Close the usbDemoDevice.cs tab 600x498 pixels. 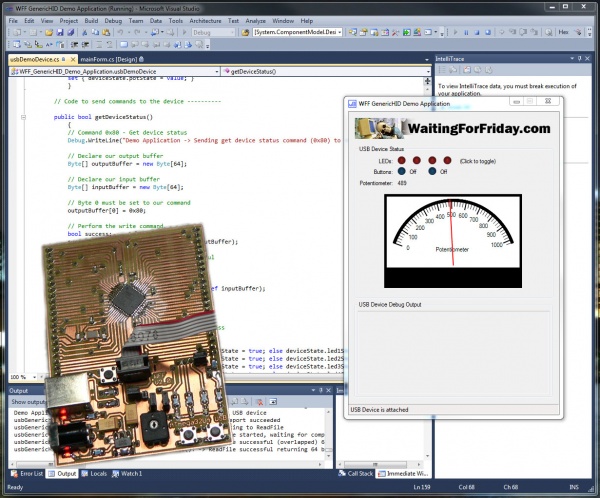[x=73, y=59]
